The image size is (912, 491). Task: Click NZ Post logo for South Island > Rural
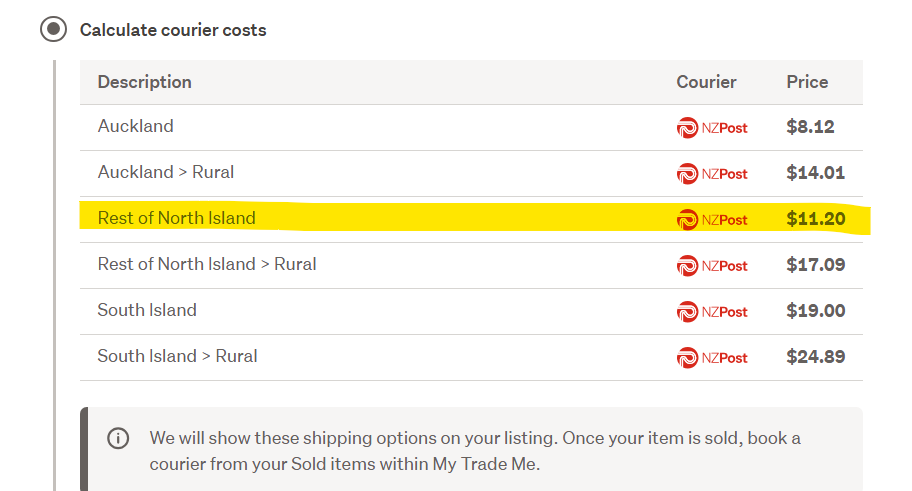[712, 358]
